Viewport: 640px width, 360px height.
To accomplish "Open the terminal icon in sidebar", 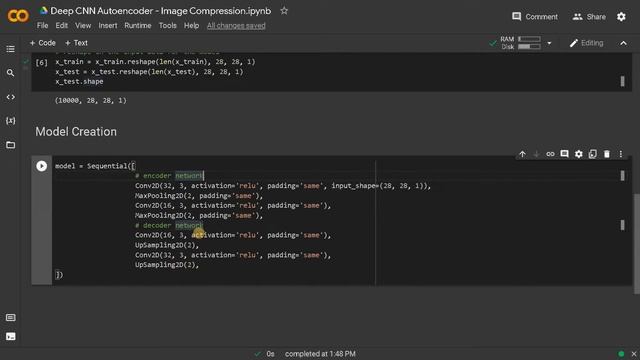I will pos(11,336).
